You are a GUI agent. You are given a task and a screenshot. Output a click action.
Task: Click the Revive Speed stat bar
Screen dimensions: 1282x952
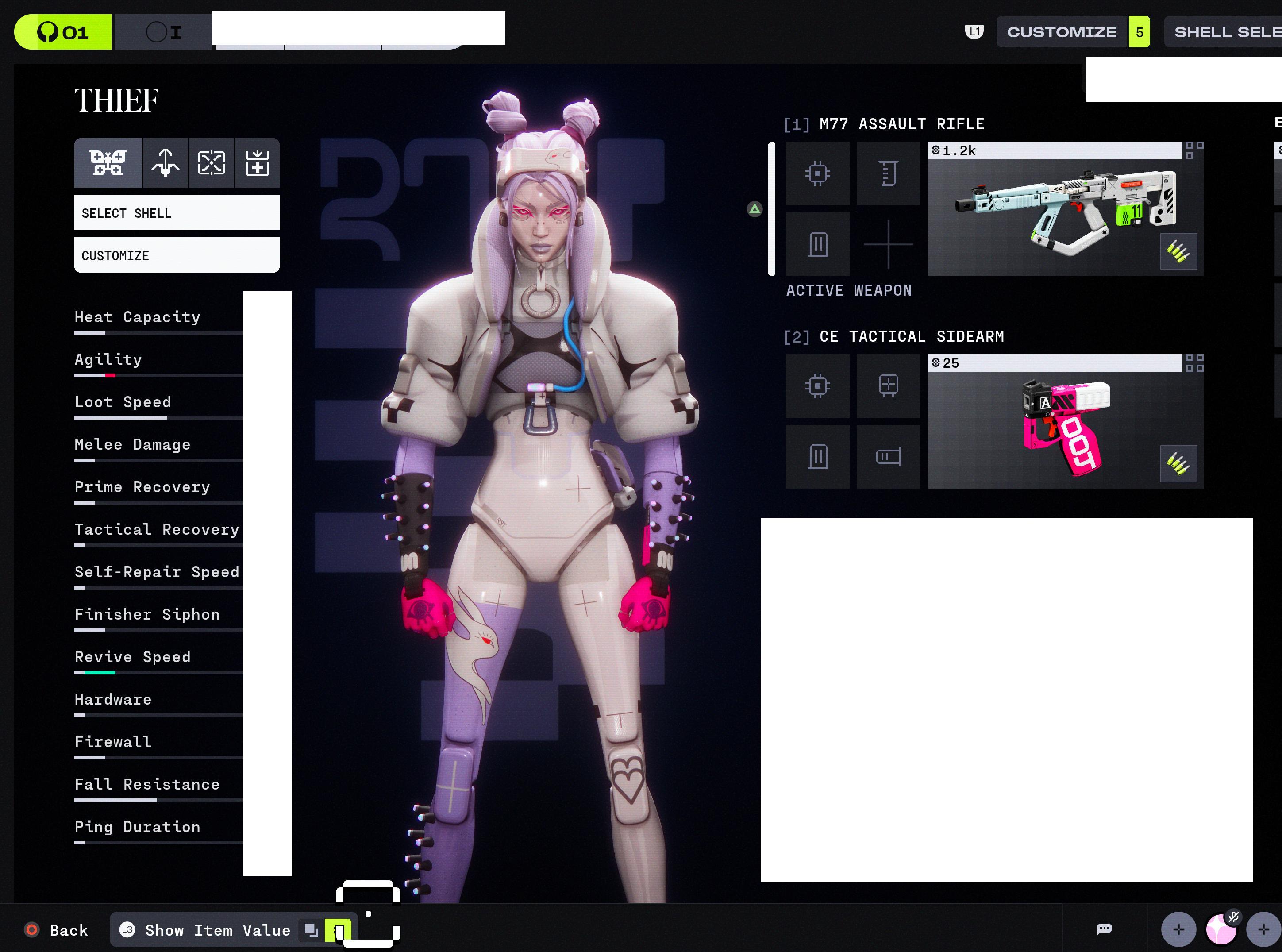(x=158, y=673)
